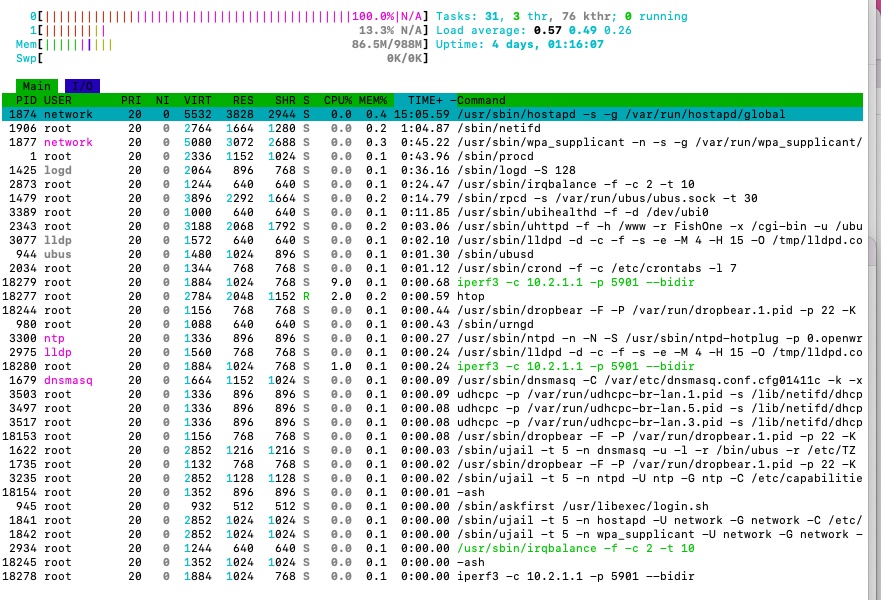Select ujail dnsmasq process PID 1622
Screen dimensions: 881x600
point(432,451)
